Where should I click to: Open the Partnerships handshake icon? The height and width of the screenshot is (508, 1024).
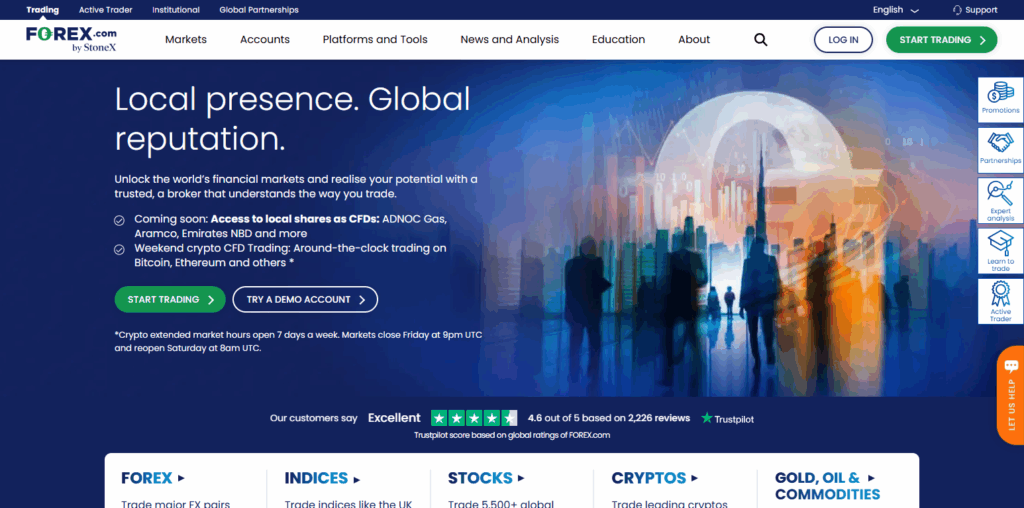1000,143
